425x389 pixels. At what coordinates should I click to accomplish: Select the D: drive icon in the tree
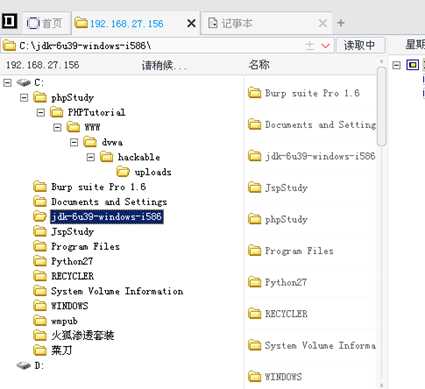click(x=24, y=365)
